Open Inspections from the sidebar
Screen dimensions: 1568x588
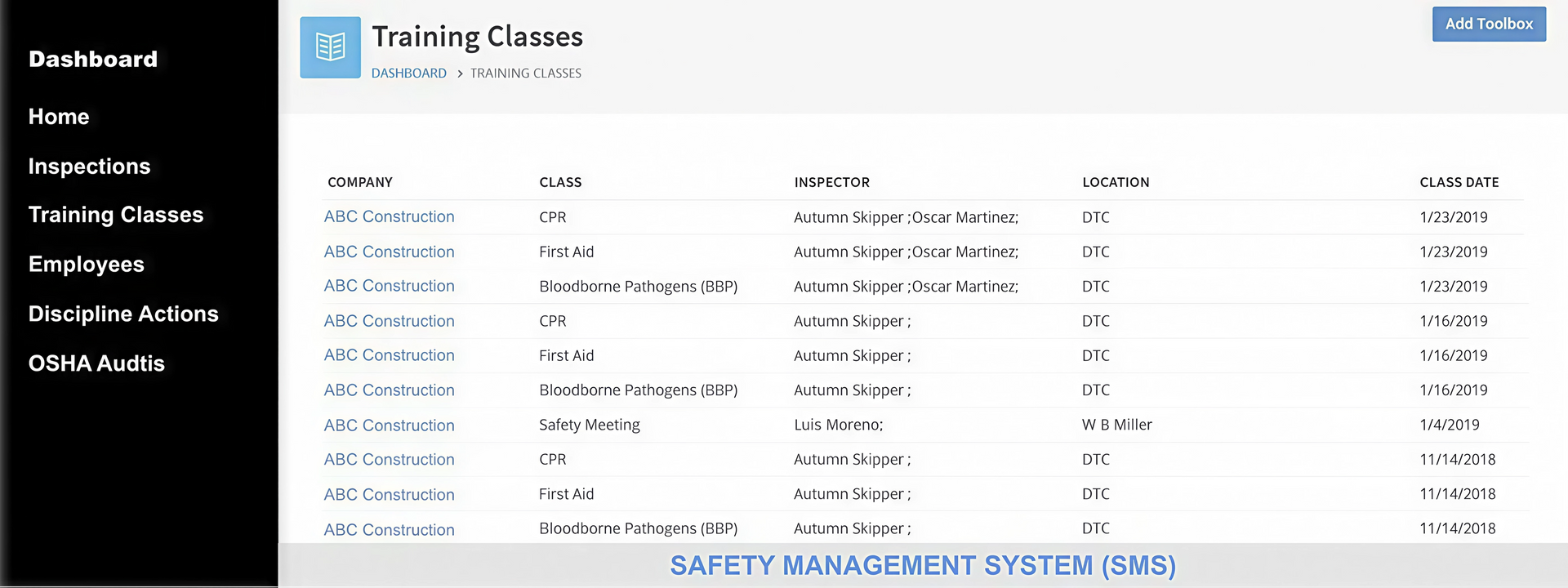coord(89,167)
